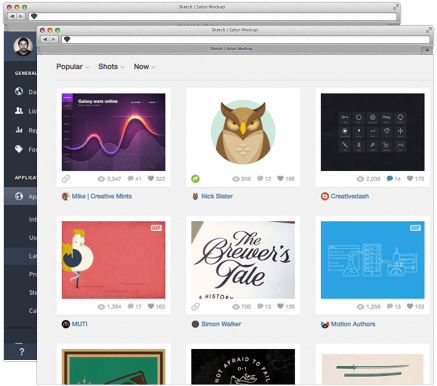
Task: Click the heart icon under Brewer's Tale shot
Action: click(x=281, y=306)
